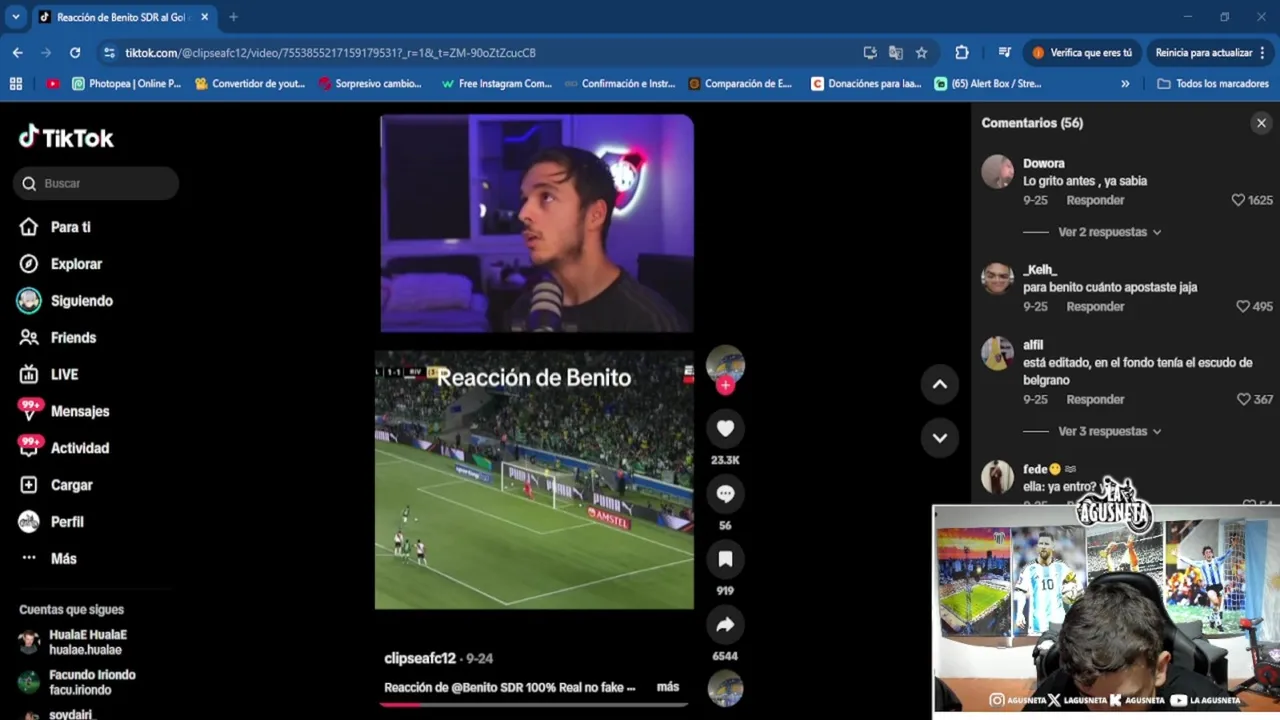Open Facundo Iriondo followed account
This screenshot has height=720, width=1280.
point(92,682)
